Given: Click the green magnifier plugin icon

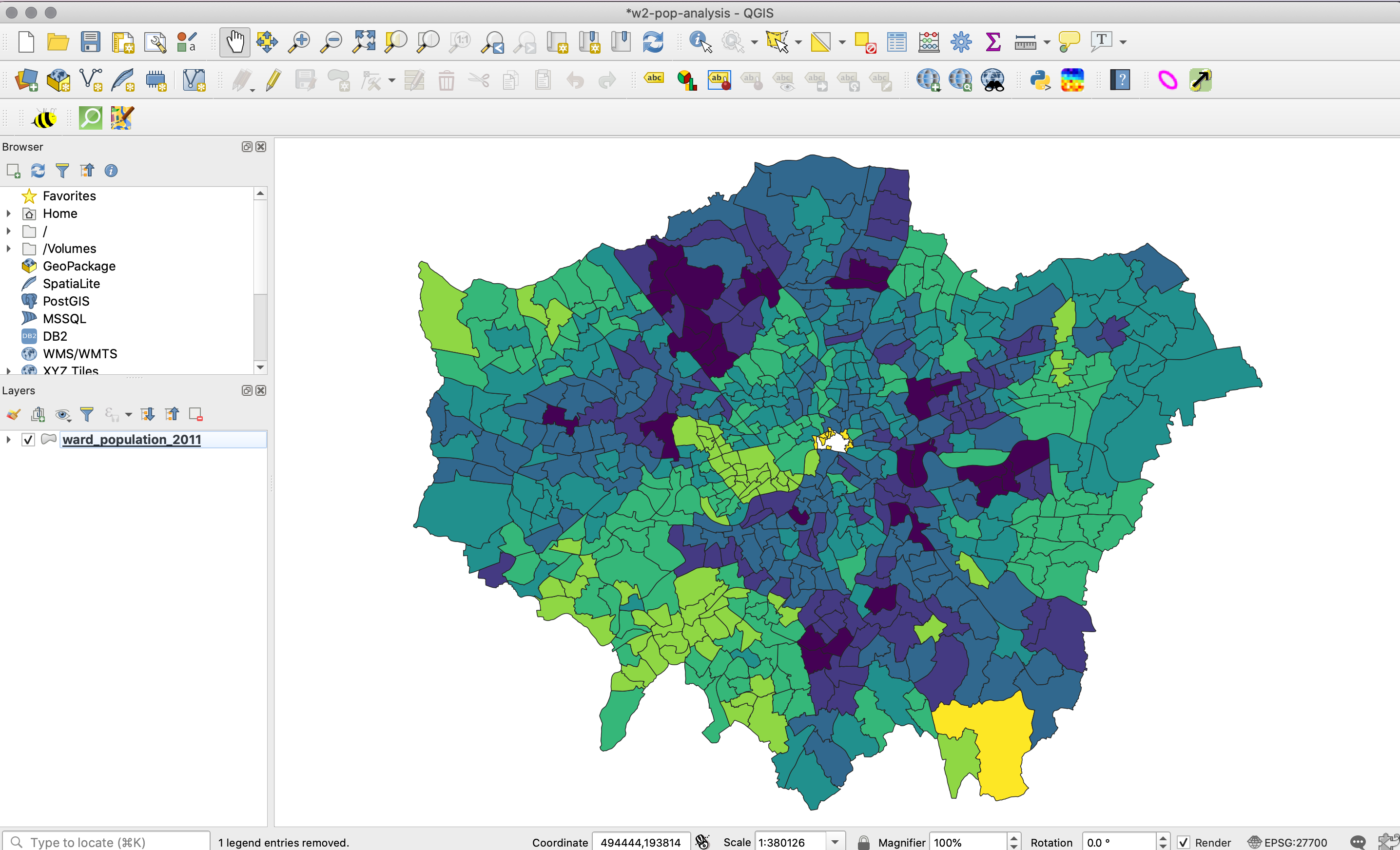Looking at the screenshot, I should point(90,118).
